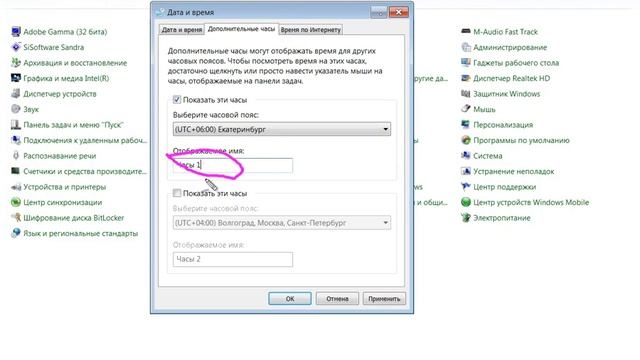Open Звук text link
The image size is (640, 360).
coord(31,109)
